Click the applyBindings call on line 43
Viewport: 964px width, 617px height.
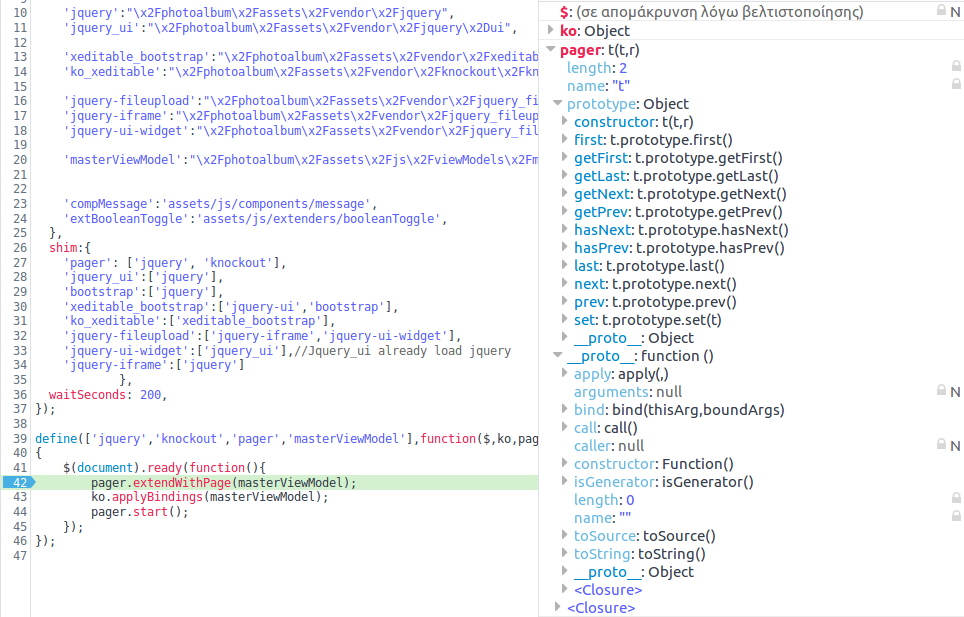pos(157,497)
